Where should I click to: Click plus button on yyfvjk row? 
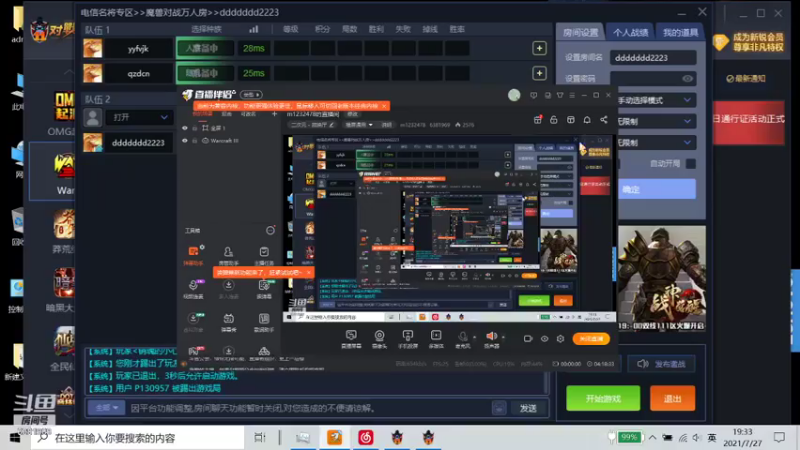pos(539,48)
